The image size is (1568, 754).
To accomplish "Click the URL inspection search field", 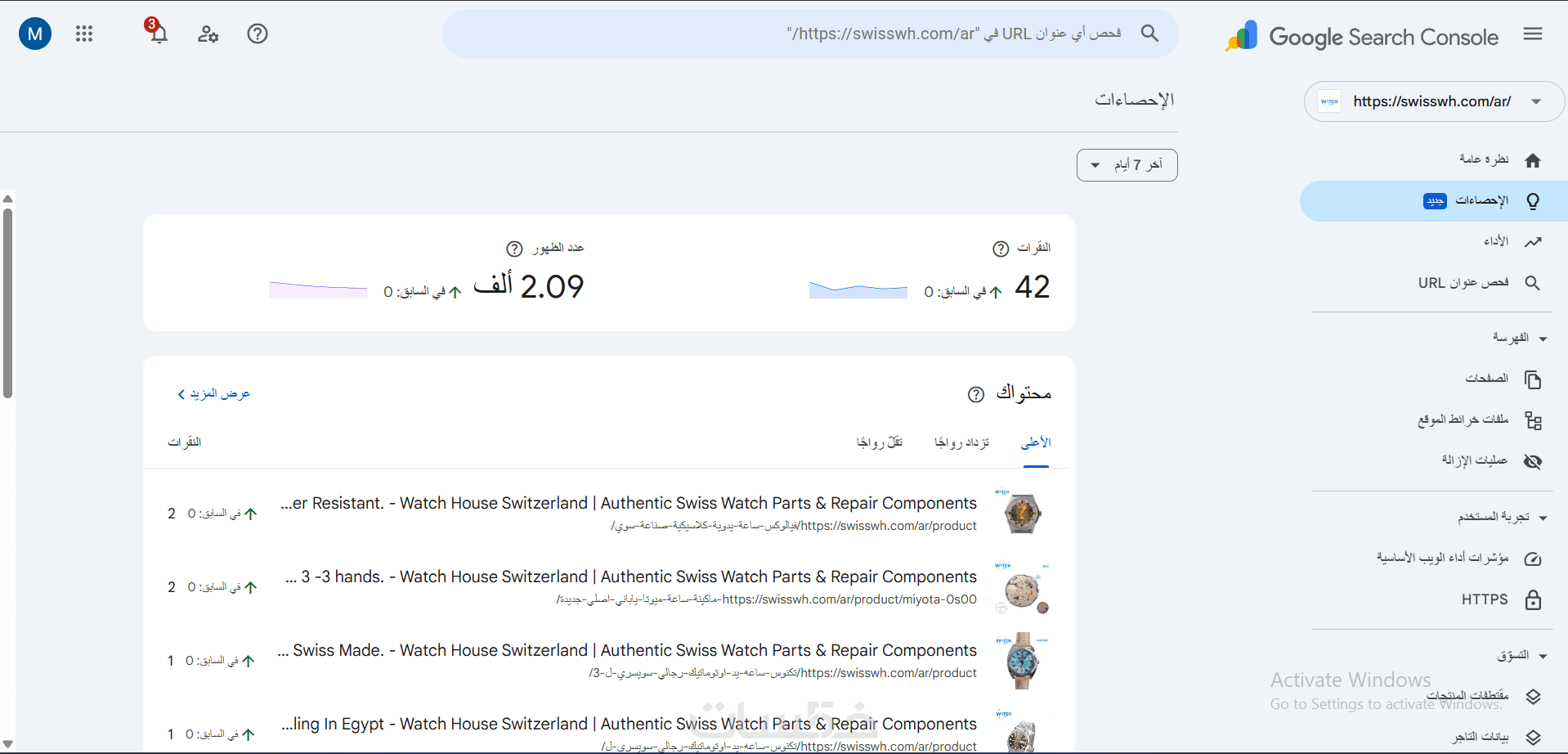I will tap(811, 34).
